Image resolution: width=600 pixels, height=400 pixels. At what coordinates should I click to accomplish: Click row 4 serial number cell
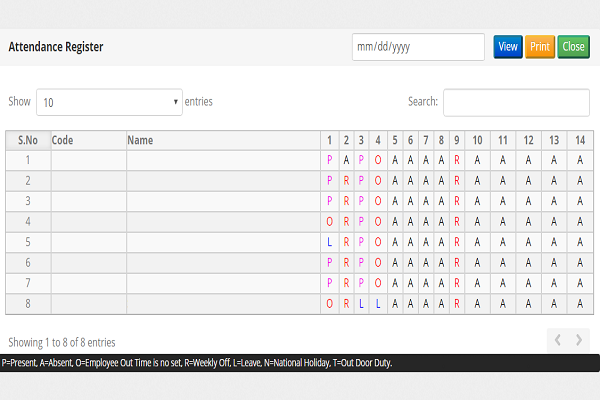pyautogui.click(x=28, y=222)
